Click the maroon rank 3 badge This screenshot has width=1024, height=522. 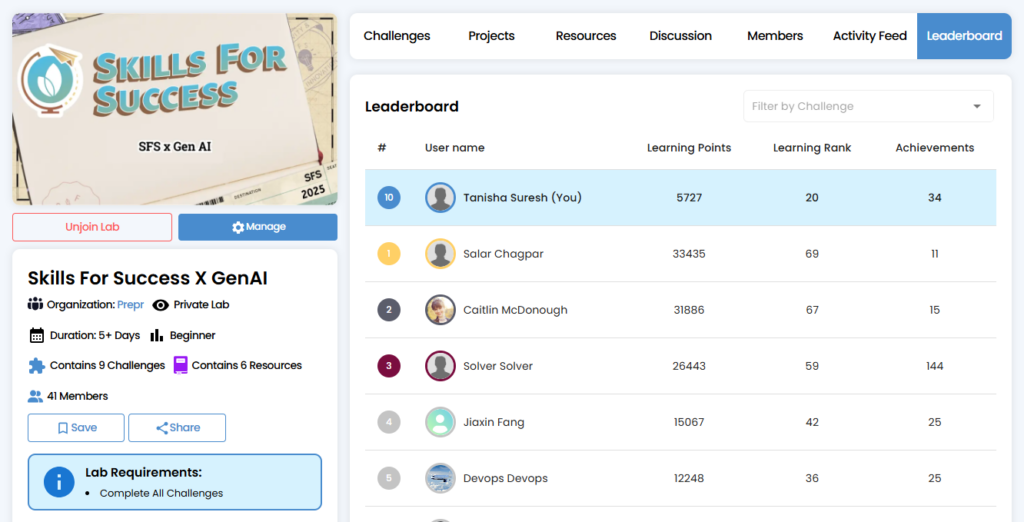point(389,366)
